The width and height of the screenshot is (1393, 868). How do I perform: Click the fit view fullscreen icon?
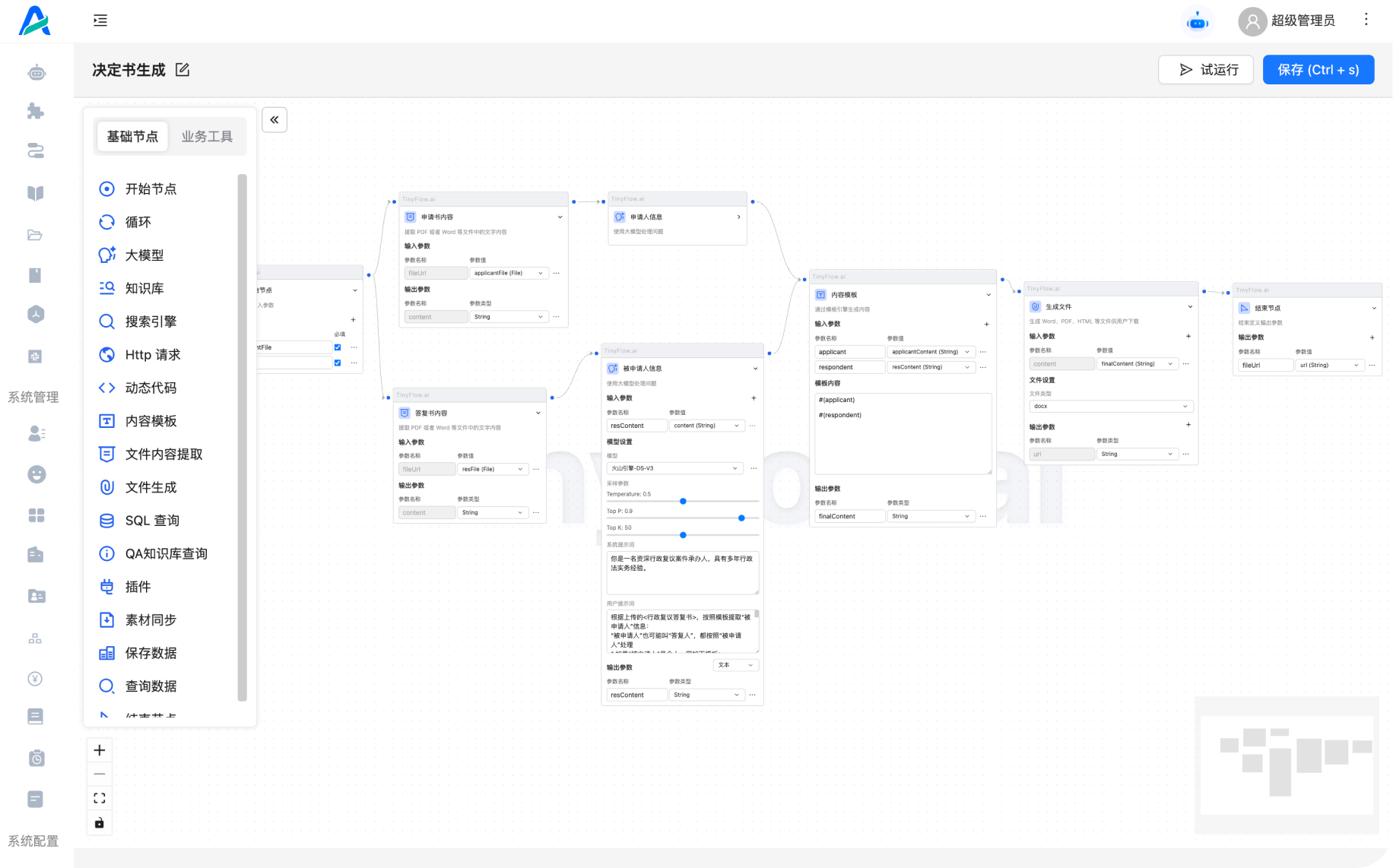pyautogui.click(x=100, y=798)
